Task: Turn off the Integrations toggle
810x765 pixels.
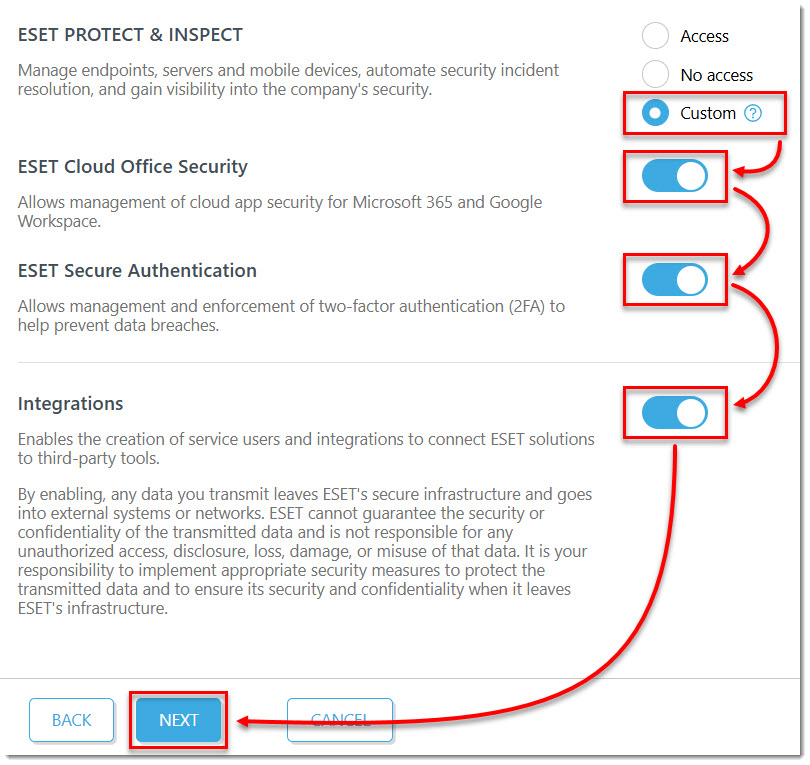Action: pyautogui.click(x=675, y=413)
